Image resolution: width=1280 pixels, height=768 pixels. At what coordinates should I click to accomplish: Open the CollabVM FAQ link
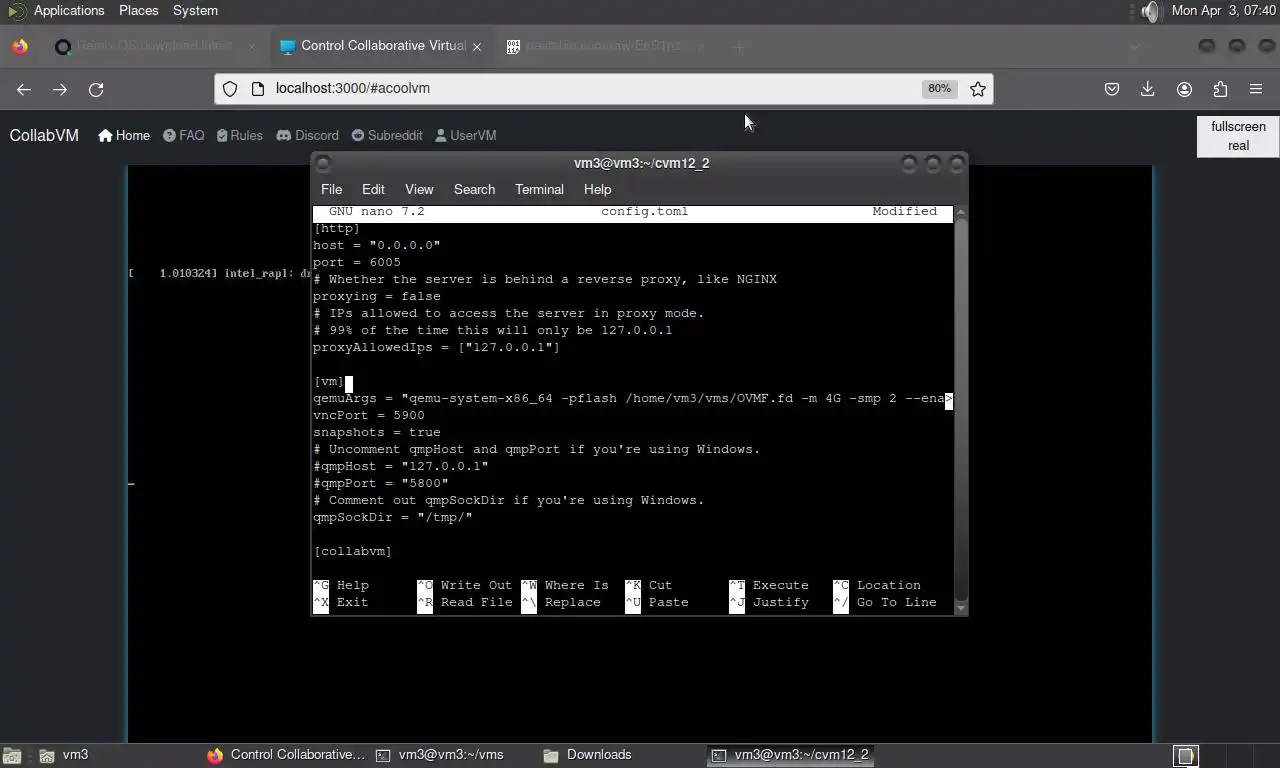[184, 135]
